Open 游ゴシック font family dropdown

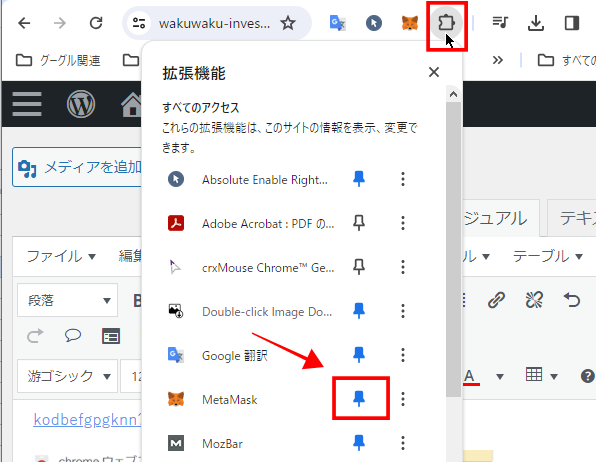[x=67, y=376]
